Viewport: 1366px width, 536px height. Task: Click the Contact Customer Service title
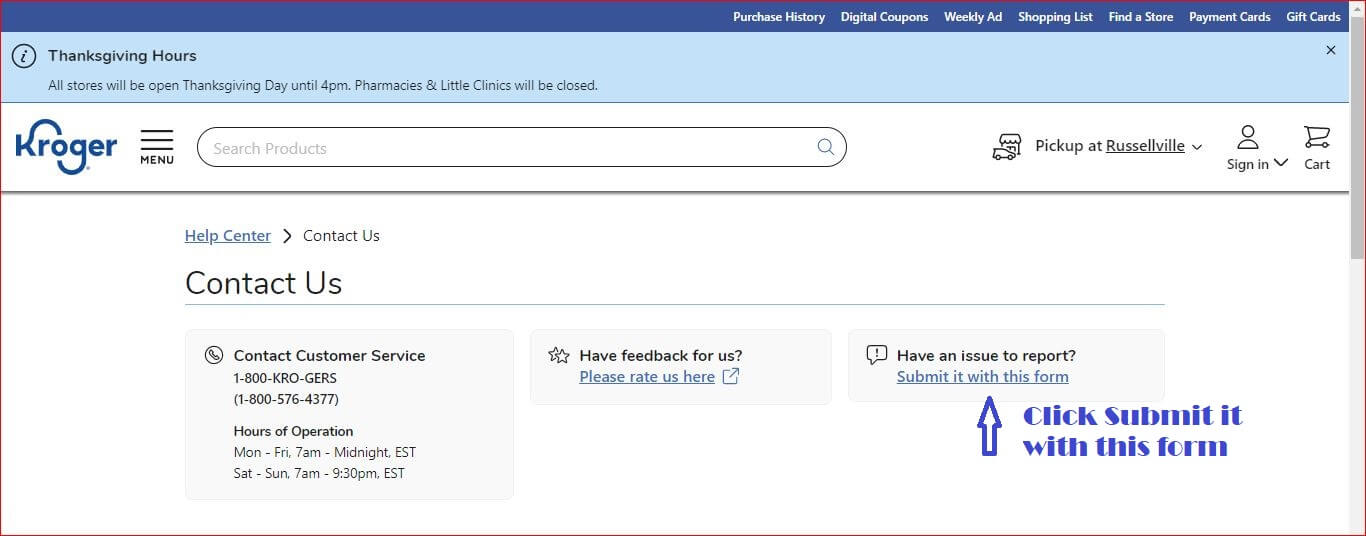click(x=329, y=355)
